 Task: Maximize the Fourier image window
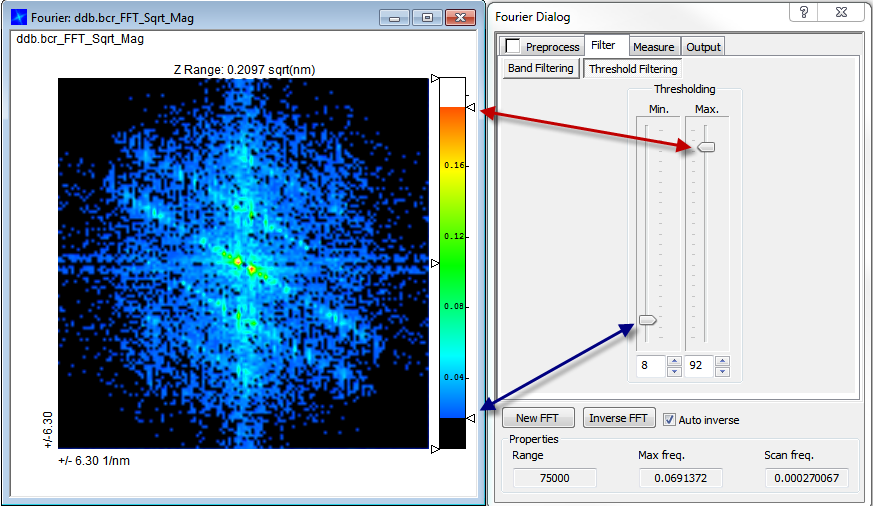click(x=428, y=18)
